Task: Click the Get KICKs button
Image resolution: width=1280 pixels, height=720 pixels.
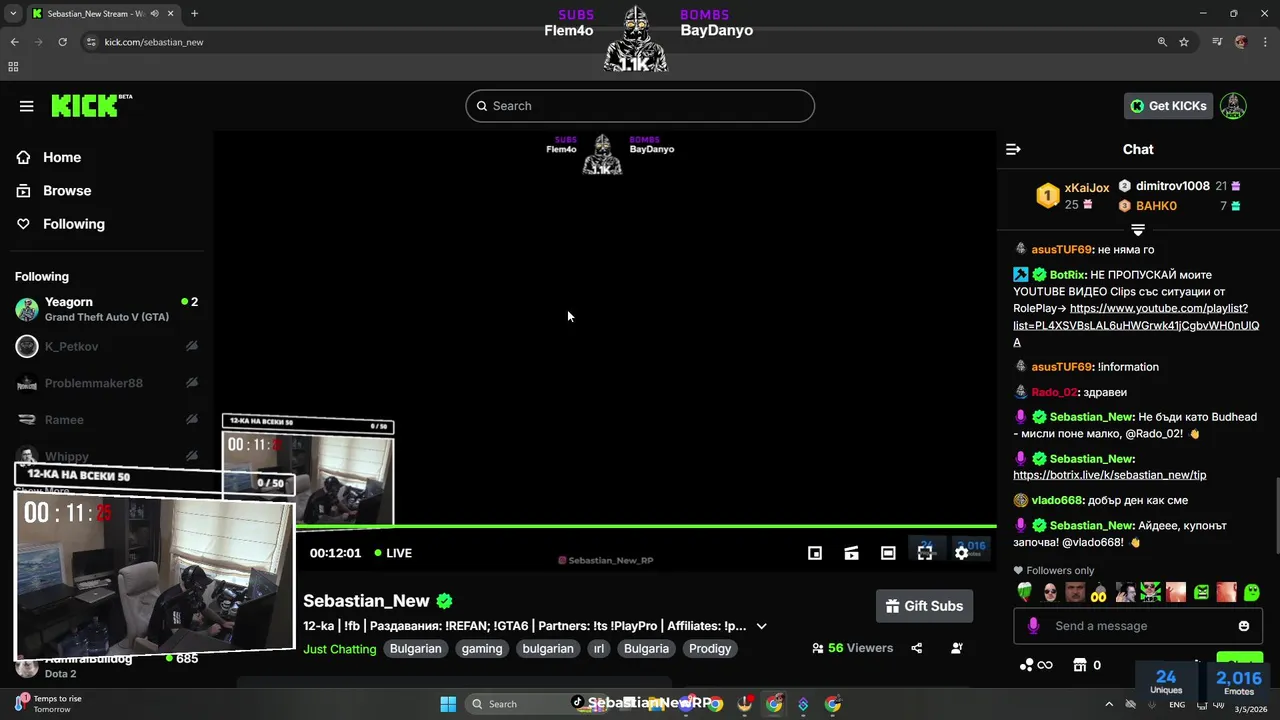Action: tap(1168, 106)
